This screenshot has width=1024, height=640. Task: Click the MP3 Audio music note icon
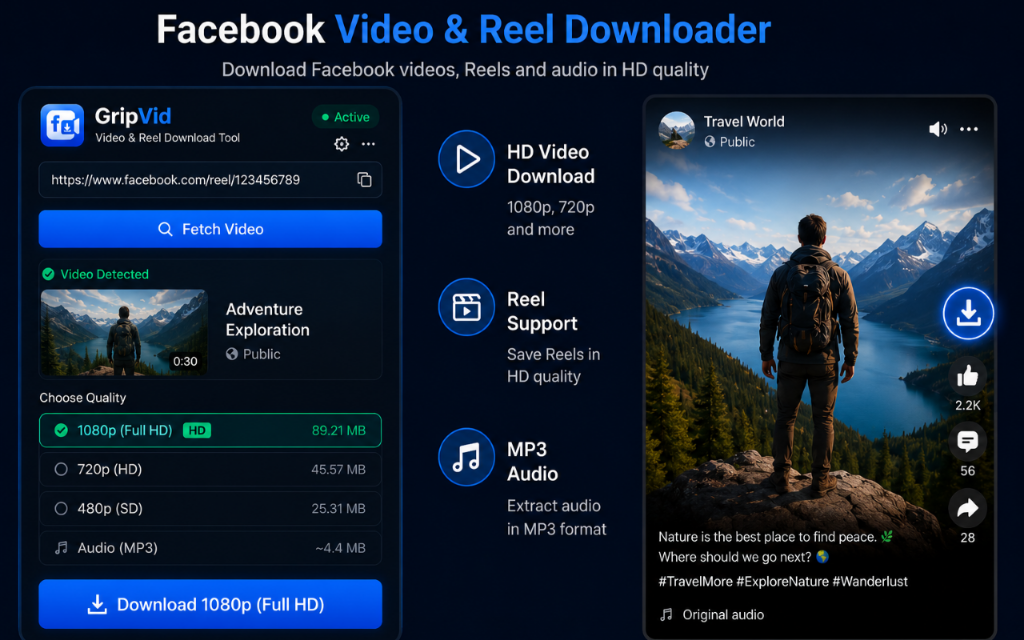point(466,457)
